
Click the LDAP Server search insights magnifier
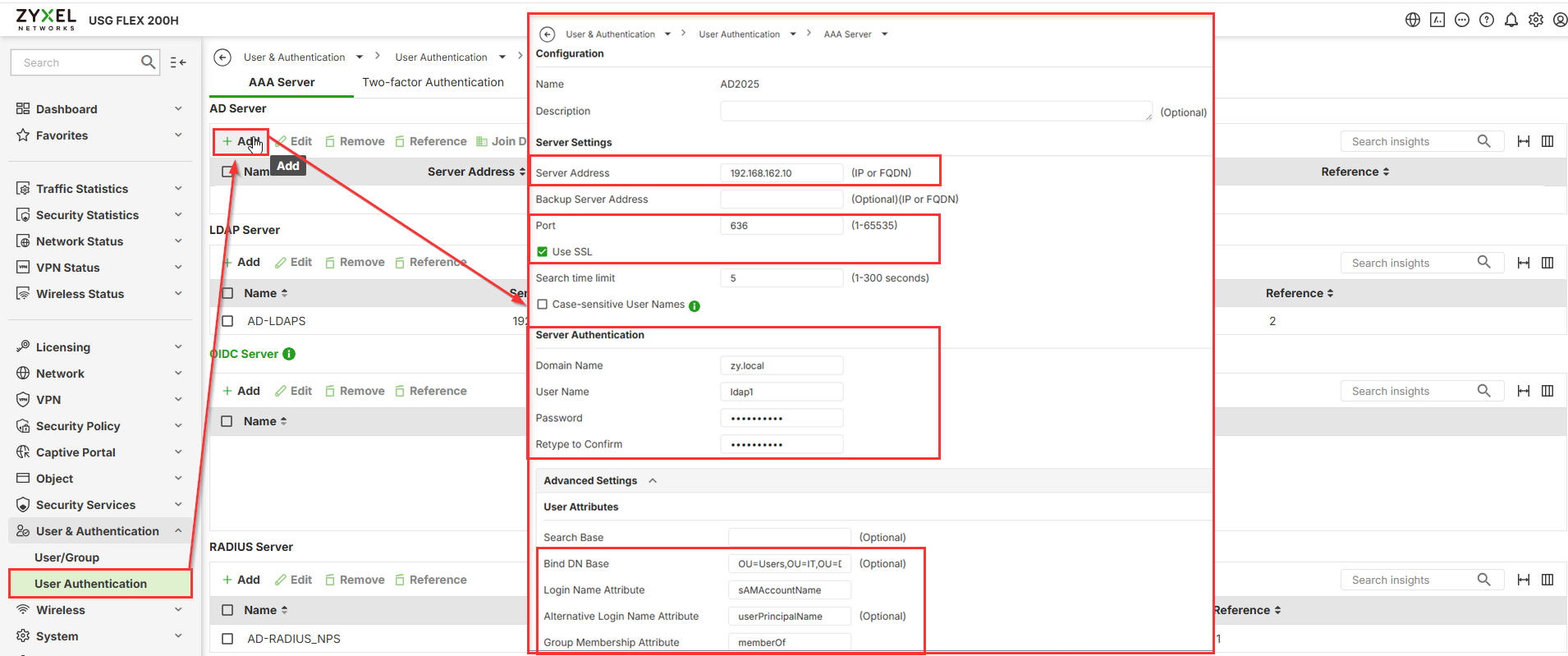point(1484,262)
